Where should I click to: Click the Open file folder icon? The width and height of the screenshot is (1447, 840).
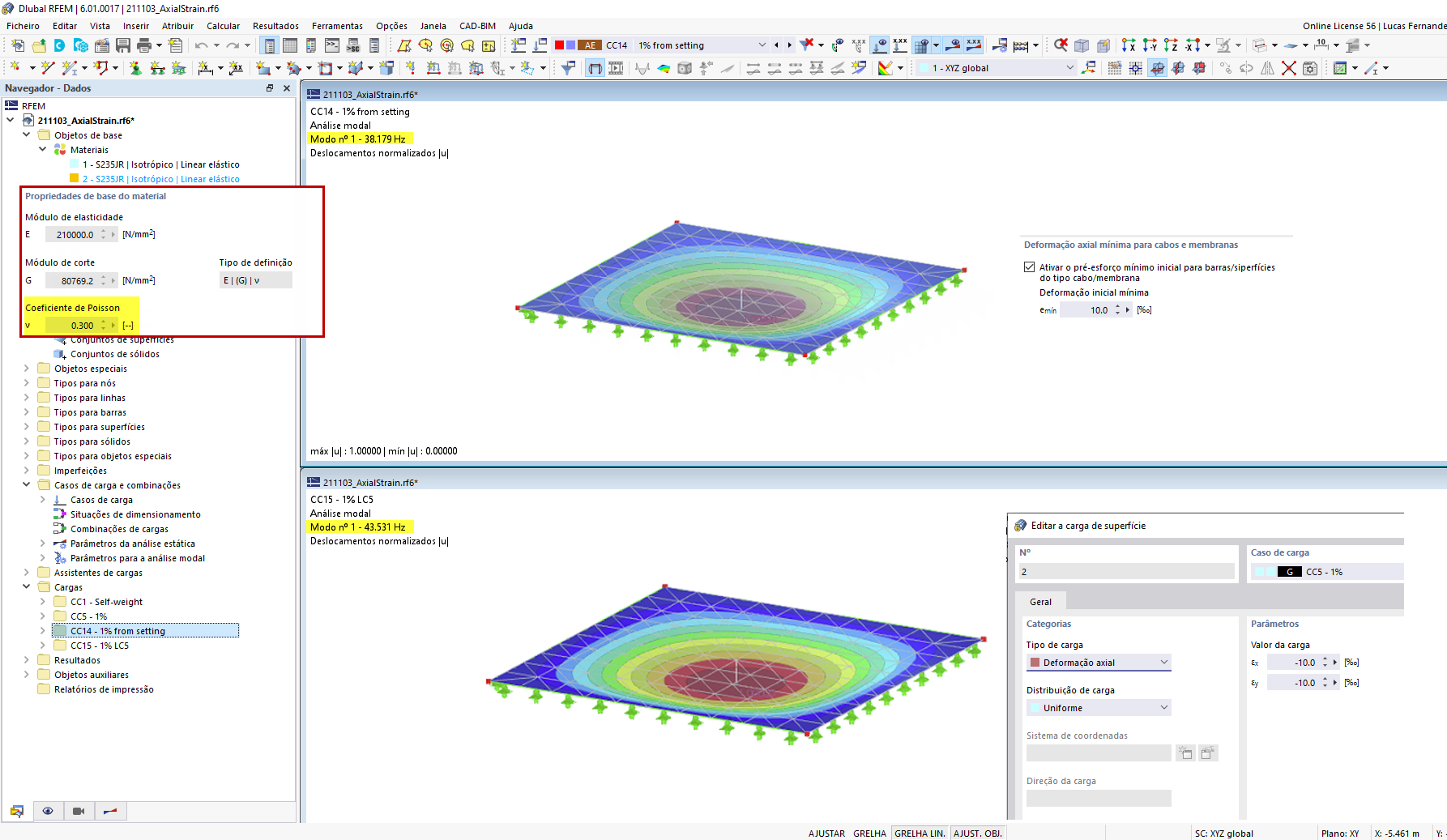coord(39,45)
